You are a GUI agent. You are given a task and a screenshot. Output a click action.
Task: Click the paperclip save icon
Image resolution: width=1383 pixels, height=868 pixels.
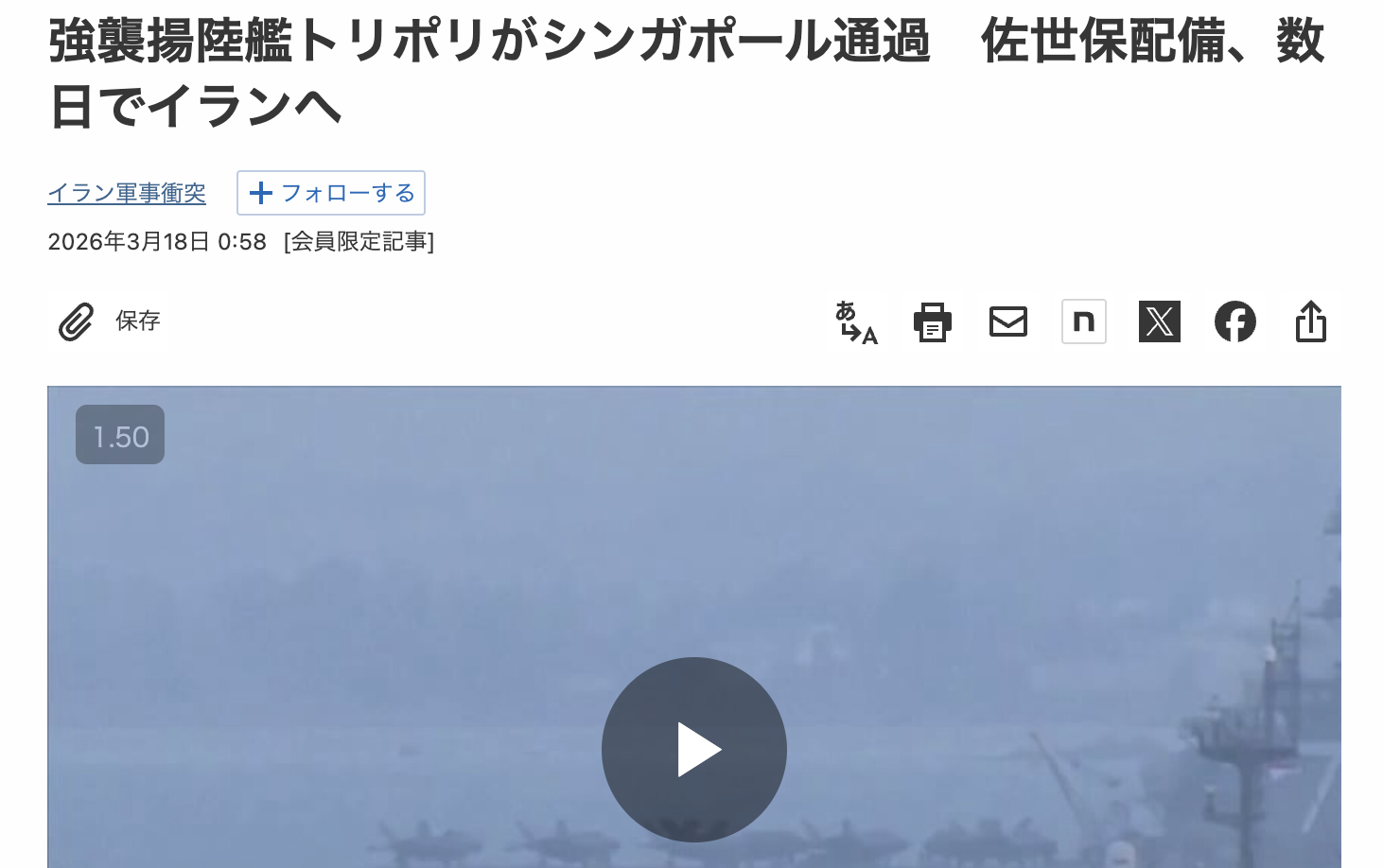point(76,321)
